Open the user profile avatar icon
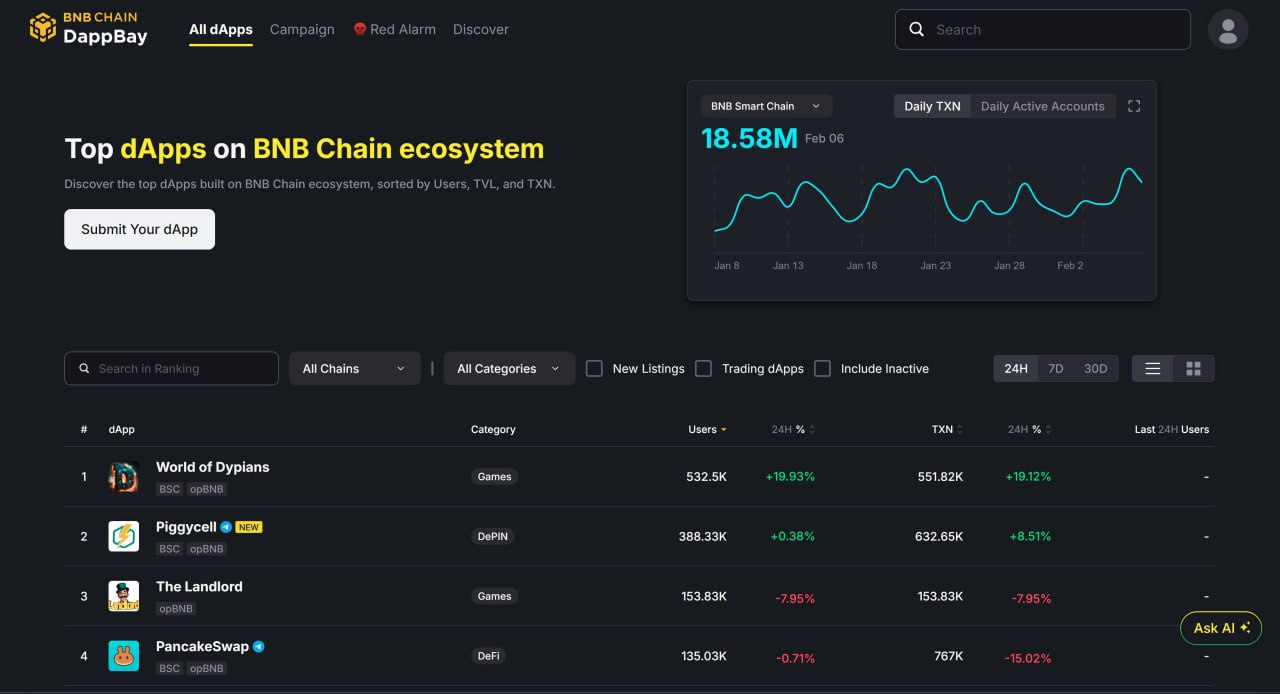Viewport: 1280px width, 694px height. point(1228,29)
